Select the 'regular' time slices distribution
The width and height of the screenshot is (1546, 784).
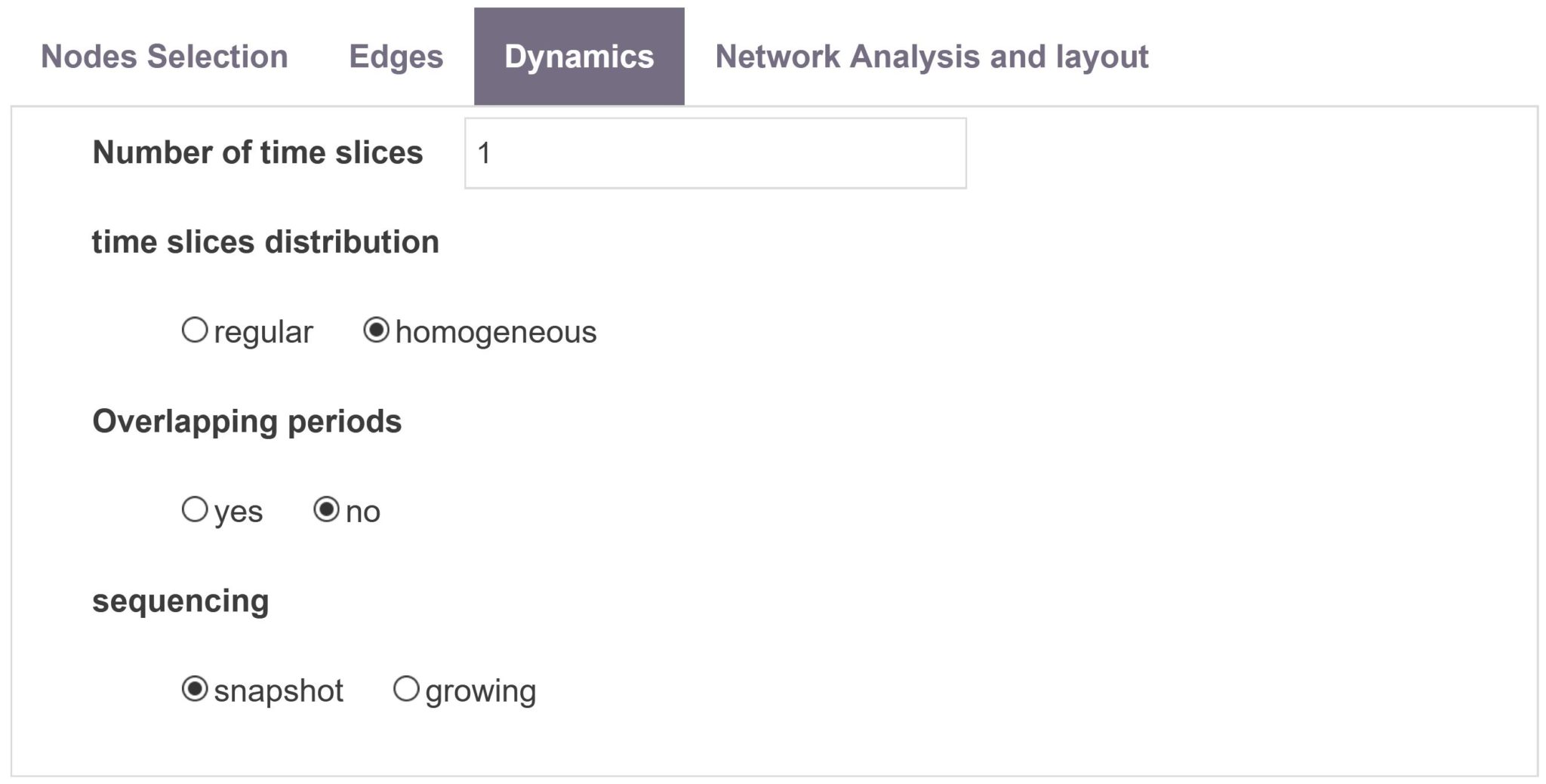pyautogui.click(x=196, y=329)
